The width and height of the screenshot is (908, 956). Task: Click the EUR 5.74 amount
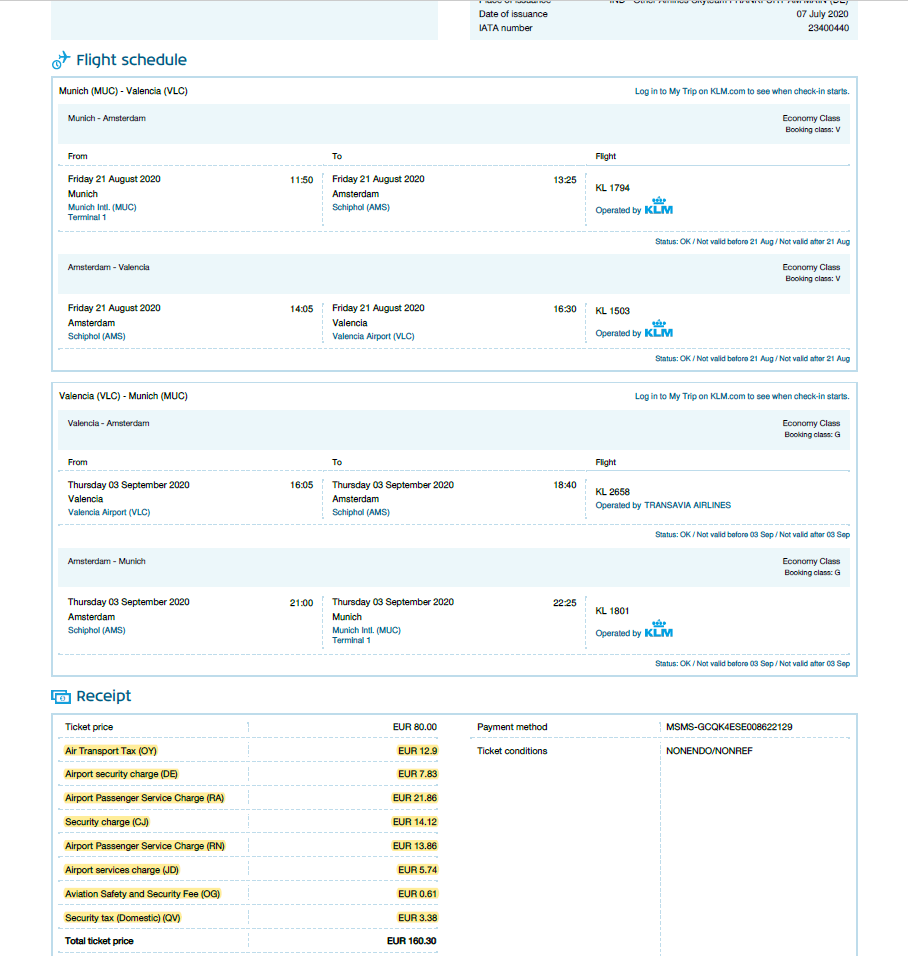[417, 870]
